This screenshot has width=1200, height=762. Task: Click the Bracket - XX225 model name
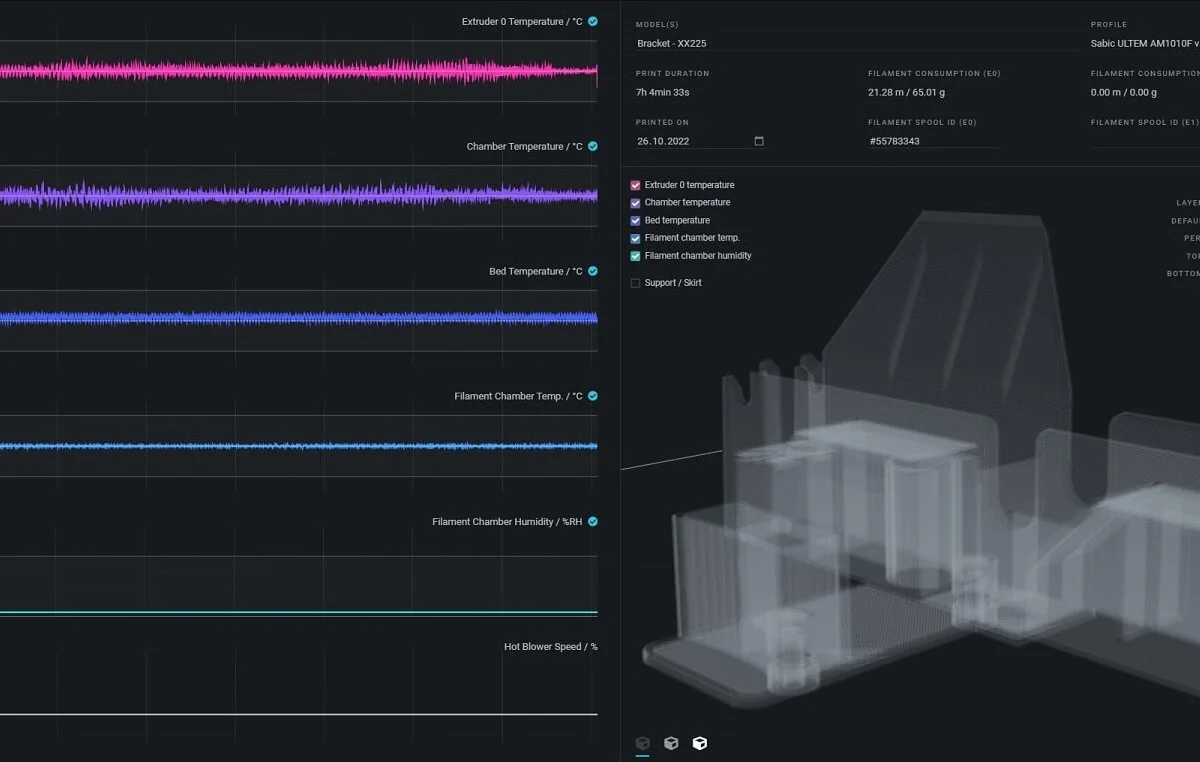tap(672, 43)
